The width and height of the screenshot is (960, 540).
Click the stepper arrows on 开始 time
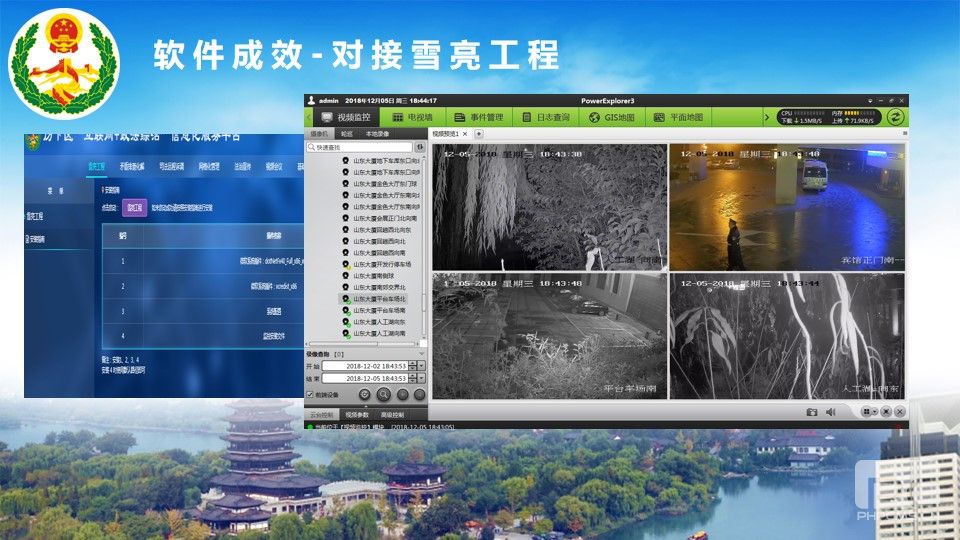coord(413,366)
